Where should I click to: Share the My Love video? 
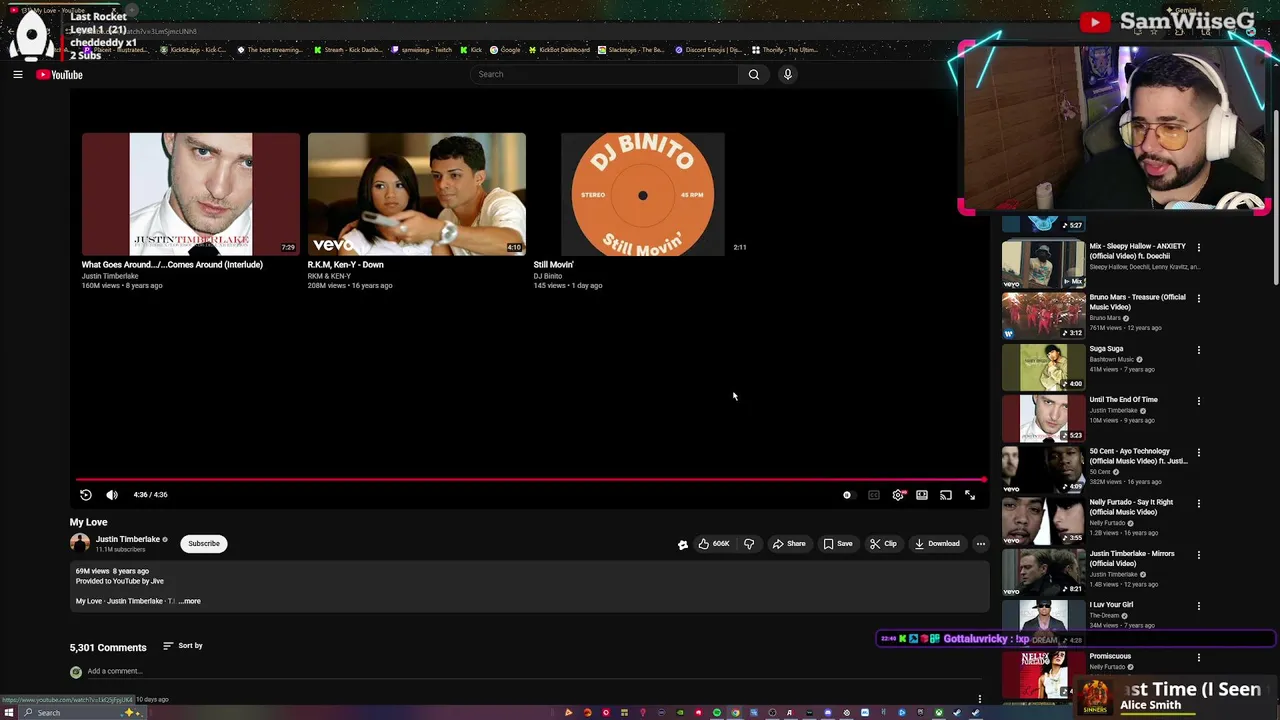[789, 544]
